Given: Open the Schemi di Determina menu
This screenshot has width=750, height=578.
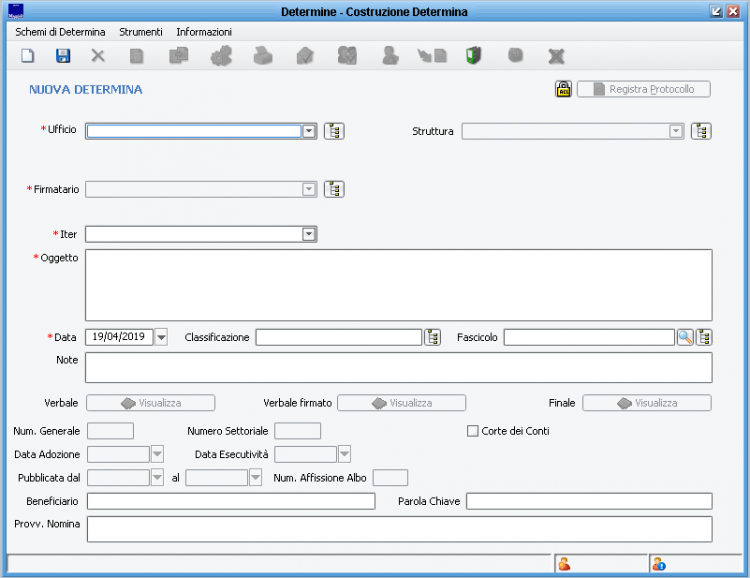Looking at the screenshot, I should click(60, 32).
